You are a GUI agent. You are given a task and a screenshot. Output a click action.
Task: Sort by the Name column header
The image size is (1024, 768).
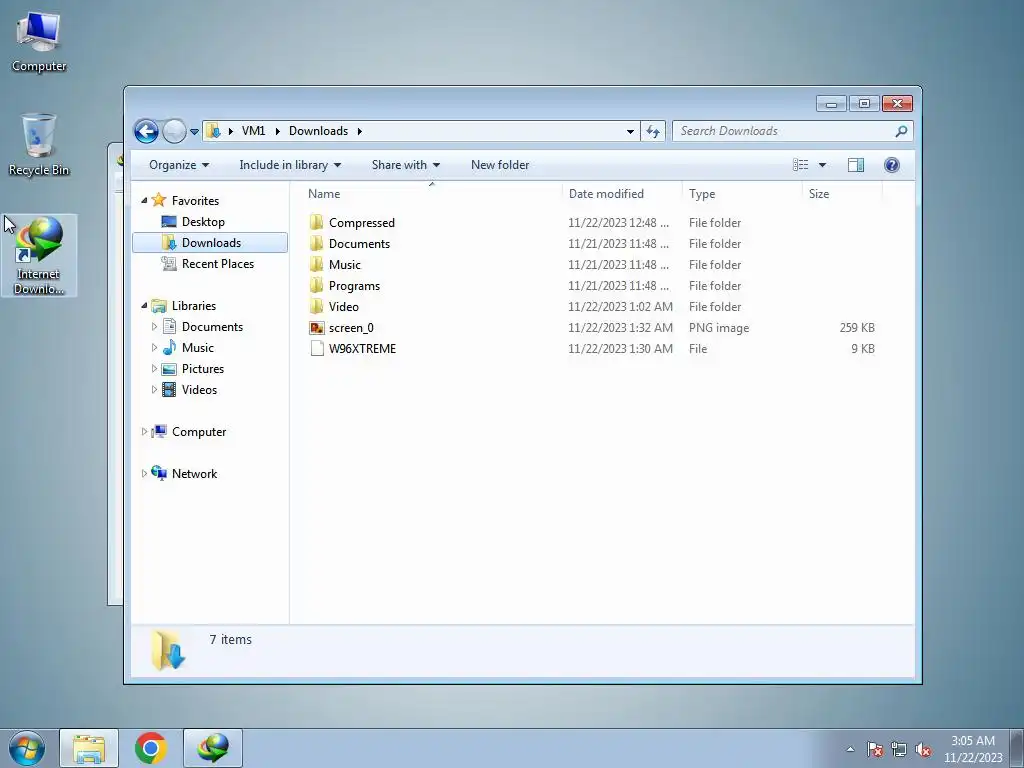pos(431,194)
